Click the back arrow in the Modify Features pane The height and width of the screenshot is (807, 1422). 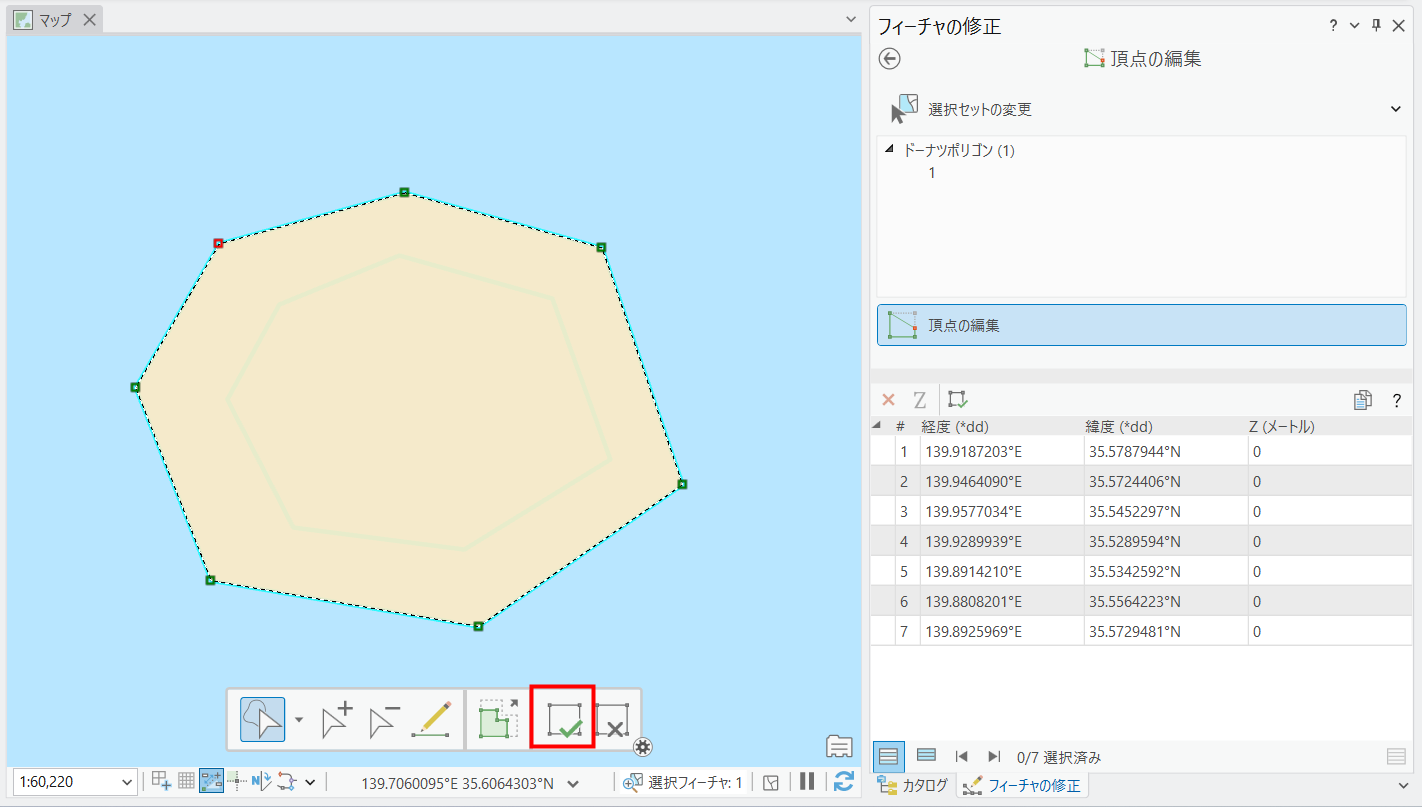pos(889,59)
